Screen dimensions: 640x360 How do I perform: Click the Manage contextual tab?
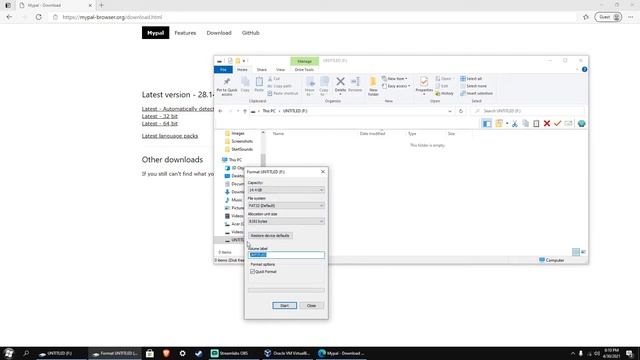[304, 61]
